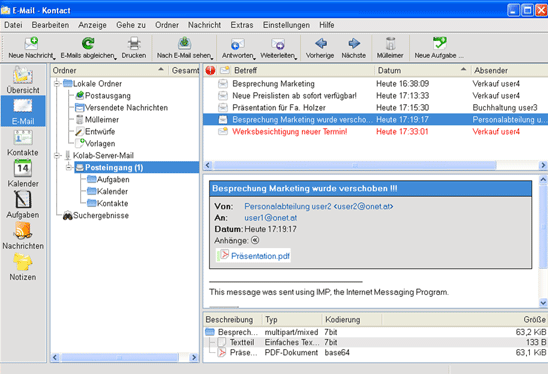Open the Ordner menu
548x374 pixels.
167,25
